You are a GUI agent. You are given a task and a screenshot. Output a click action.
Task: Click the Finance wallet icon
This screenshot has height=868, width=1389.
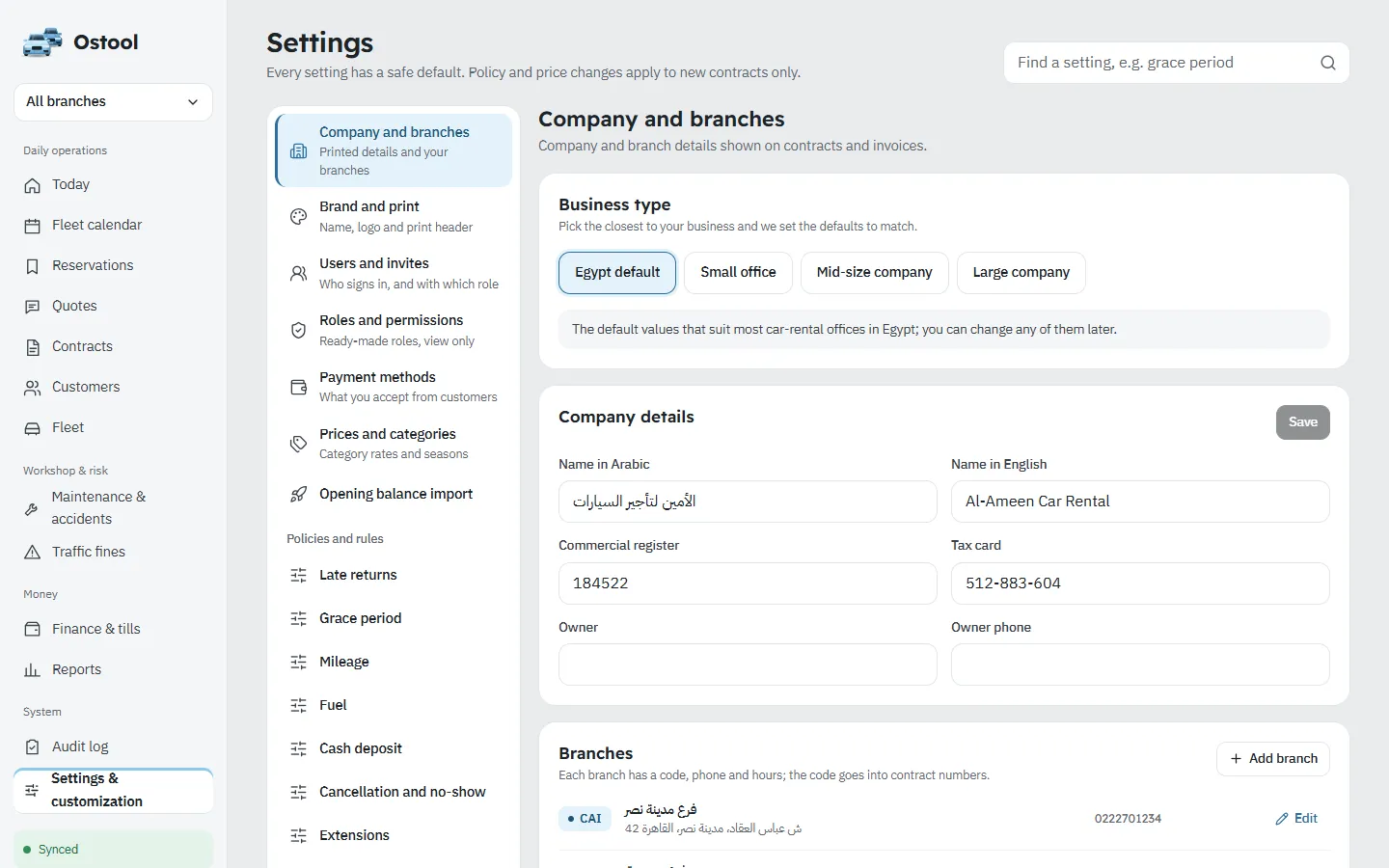[x=33, y=630]
